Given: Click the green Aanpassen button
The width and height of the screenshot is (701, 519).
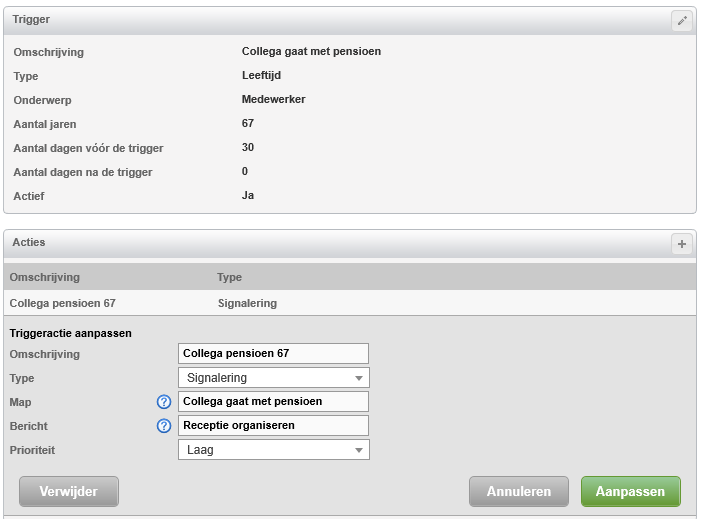Looking at the screenshot, I should pyautogui.click(x=630, y=491).
